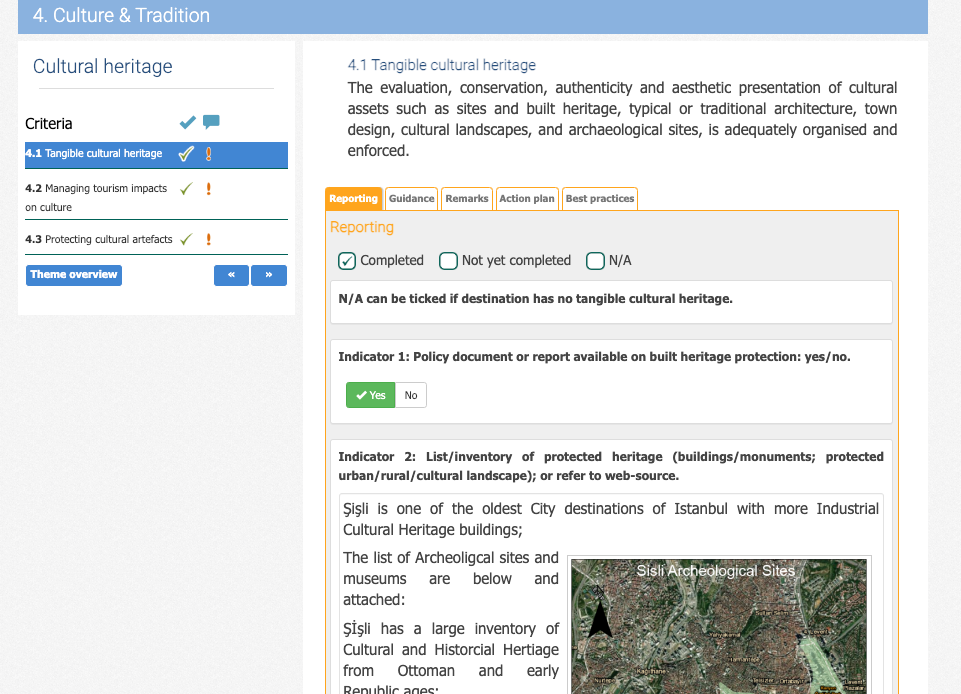Click the green checkmark next to criterion 4.2
Image resolution: width=961 pixels, height=694 pixels.
point(186,188)
